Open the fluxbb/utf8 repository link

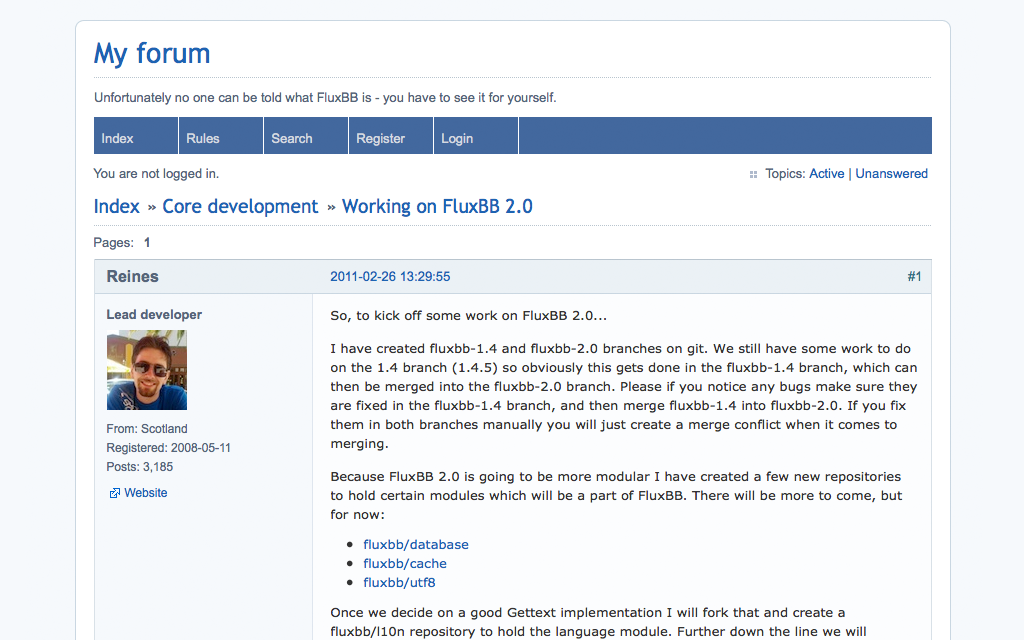pos(399,583)
